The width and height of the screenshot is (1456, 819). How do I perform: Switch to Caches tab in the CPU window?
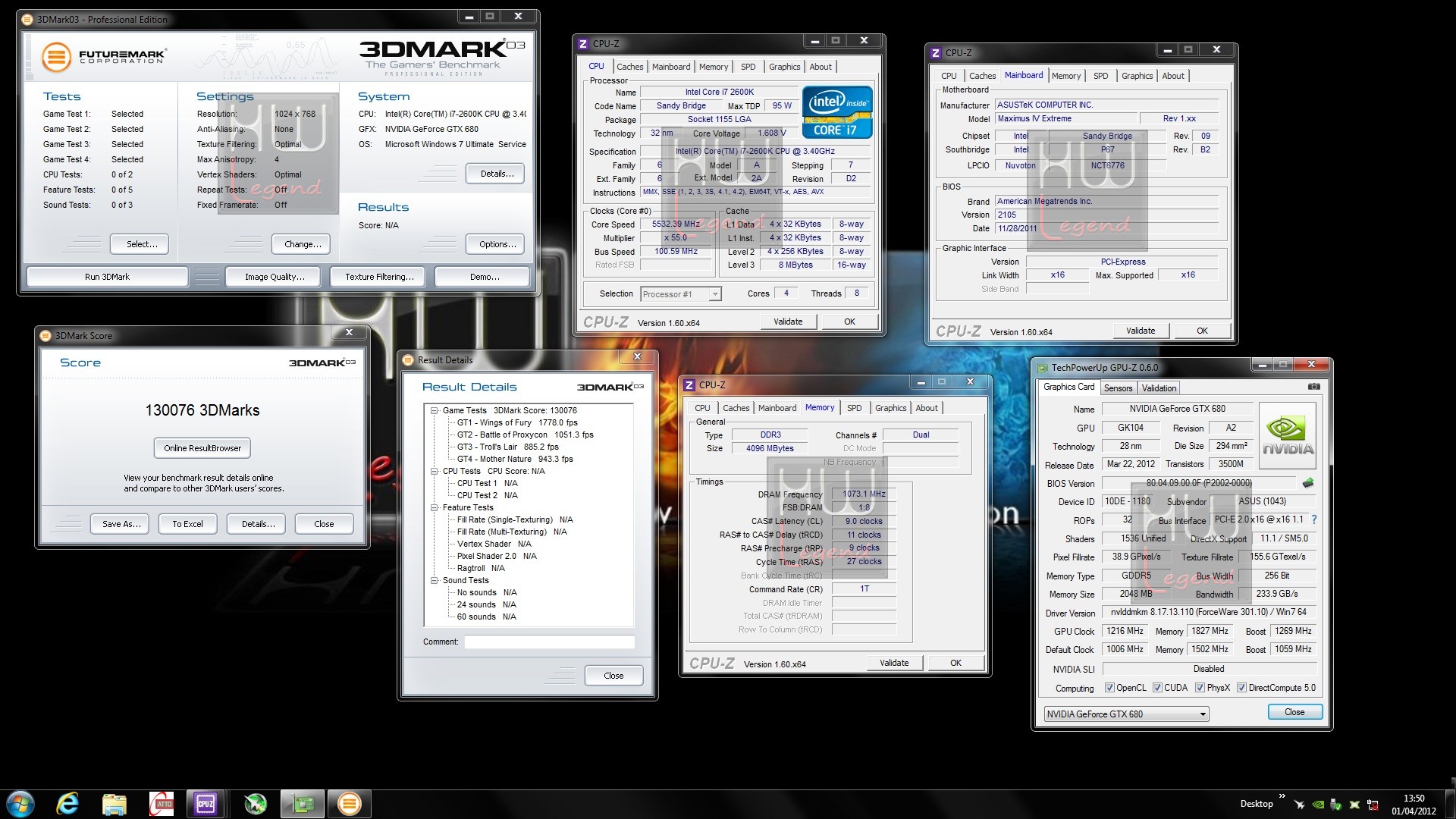click(629, 67)
